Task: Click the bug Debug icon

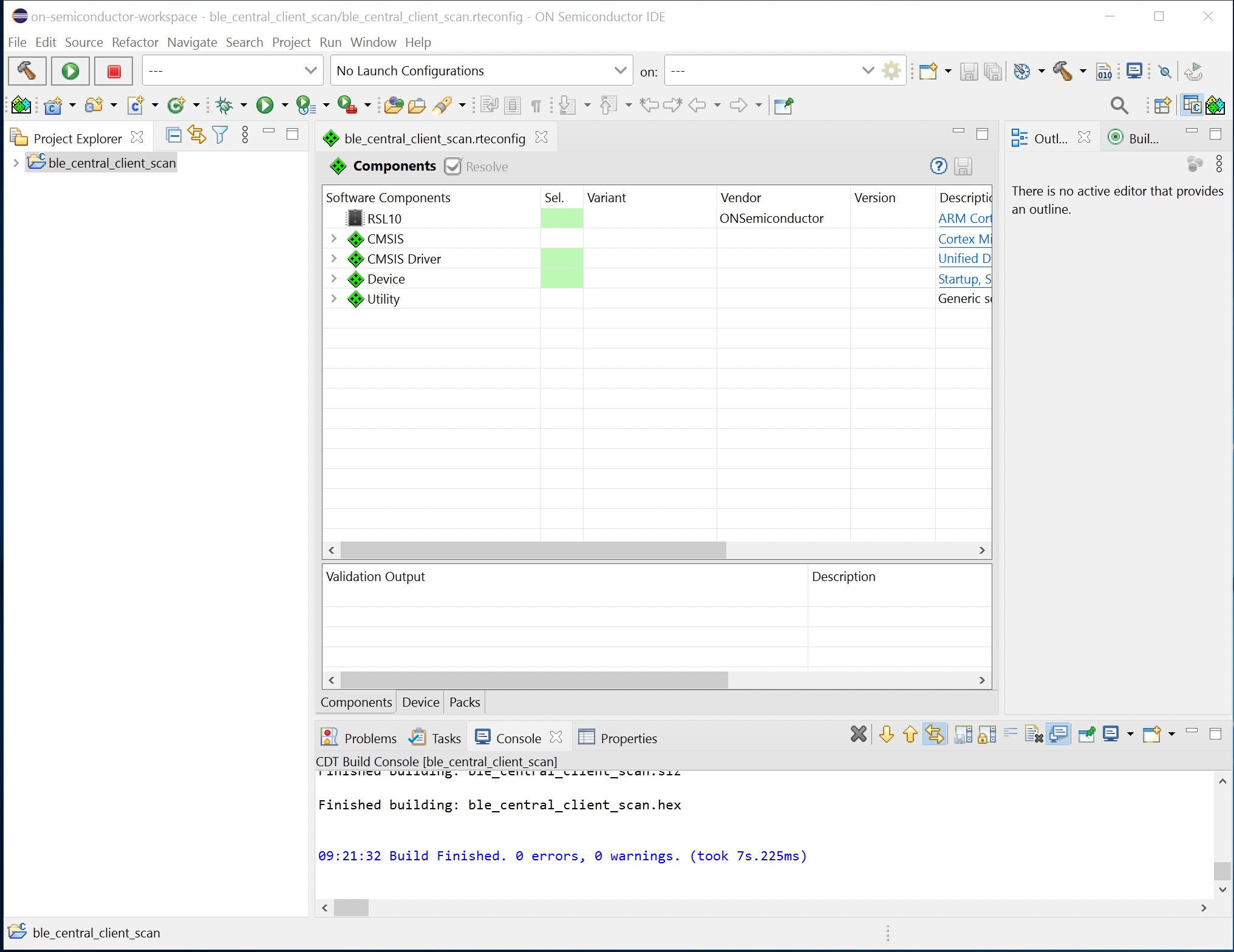Action: click(224, 106)
